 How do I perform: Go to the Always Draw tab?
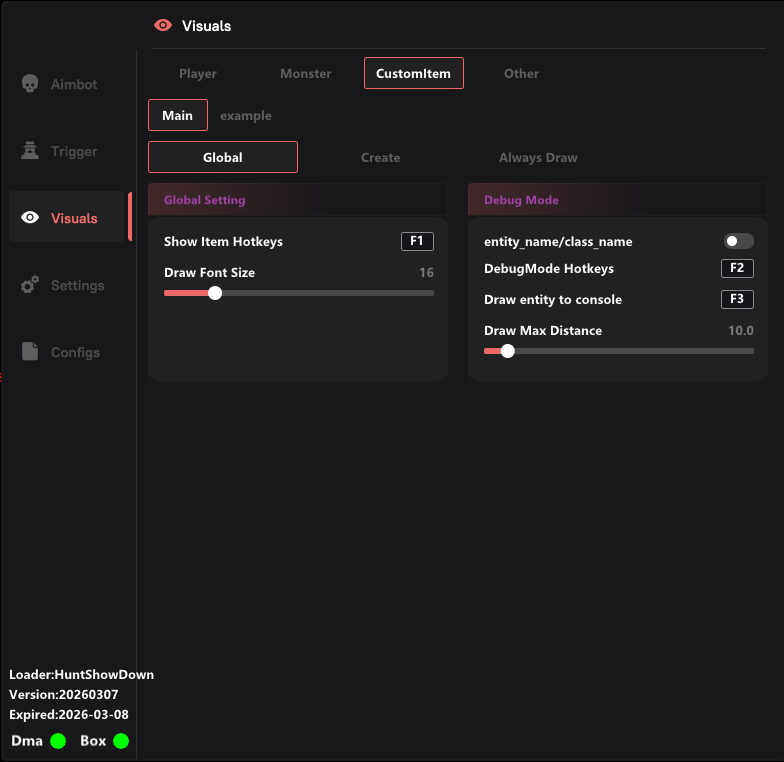coord(538,157)
